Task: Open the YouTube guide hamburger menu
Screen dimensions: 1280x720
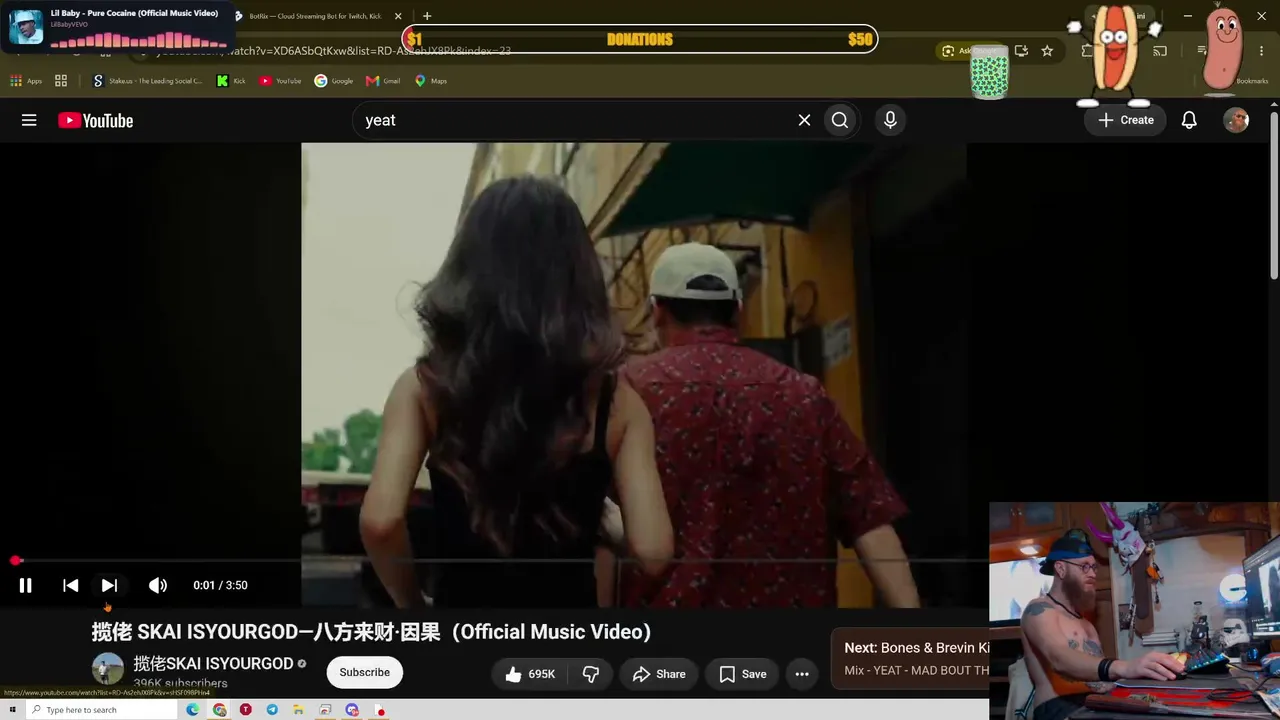Action: click(29, 120)
